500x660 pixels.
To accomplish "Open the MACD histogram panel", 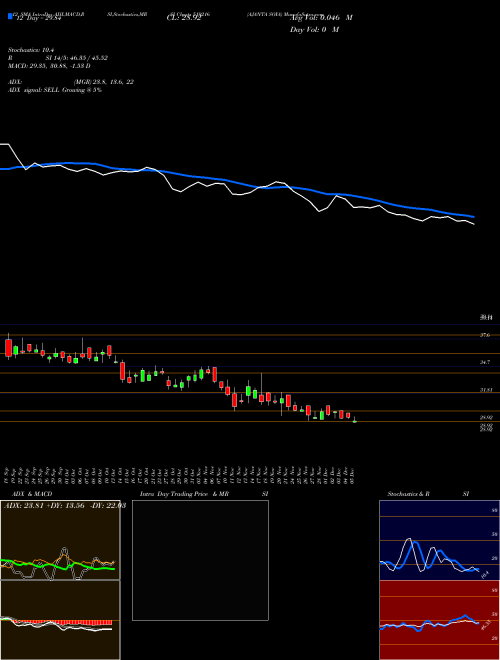I will click(x=60, y=620).
